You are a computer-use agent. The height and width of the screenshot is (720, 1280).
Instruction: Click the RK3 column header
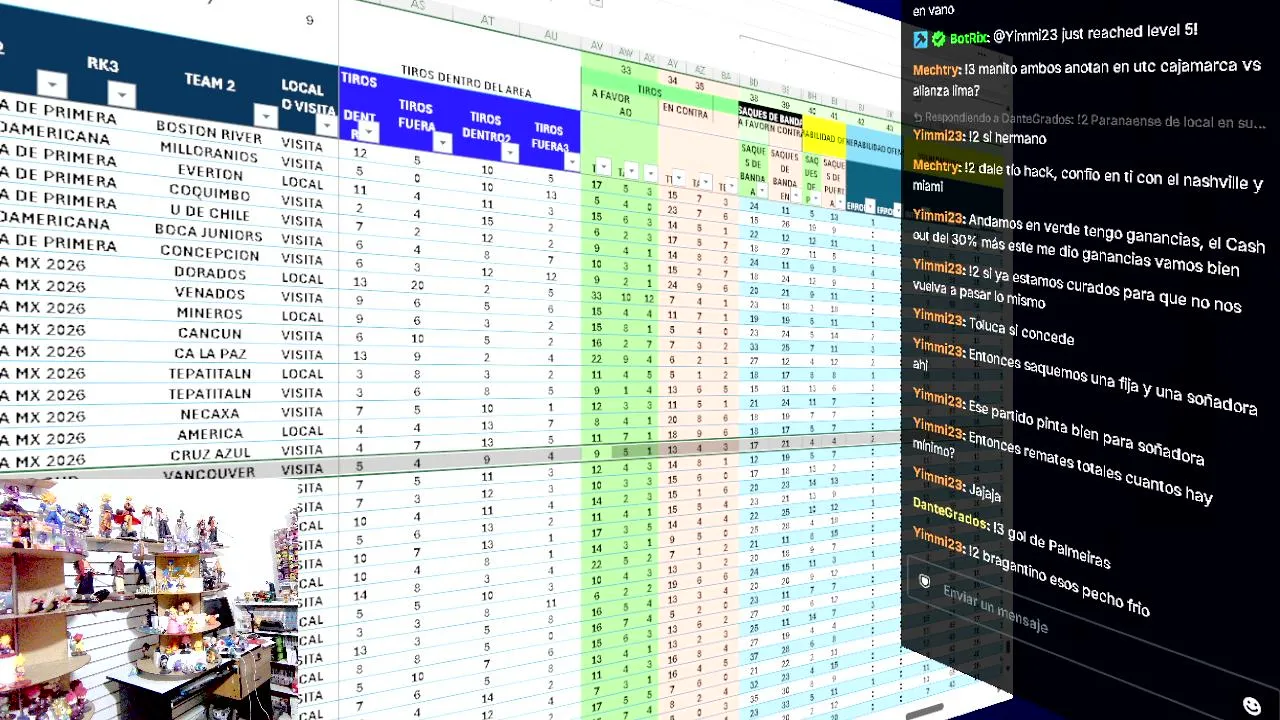[102, 65]
